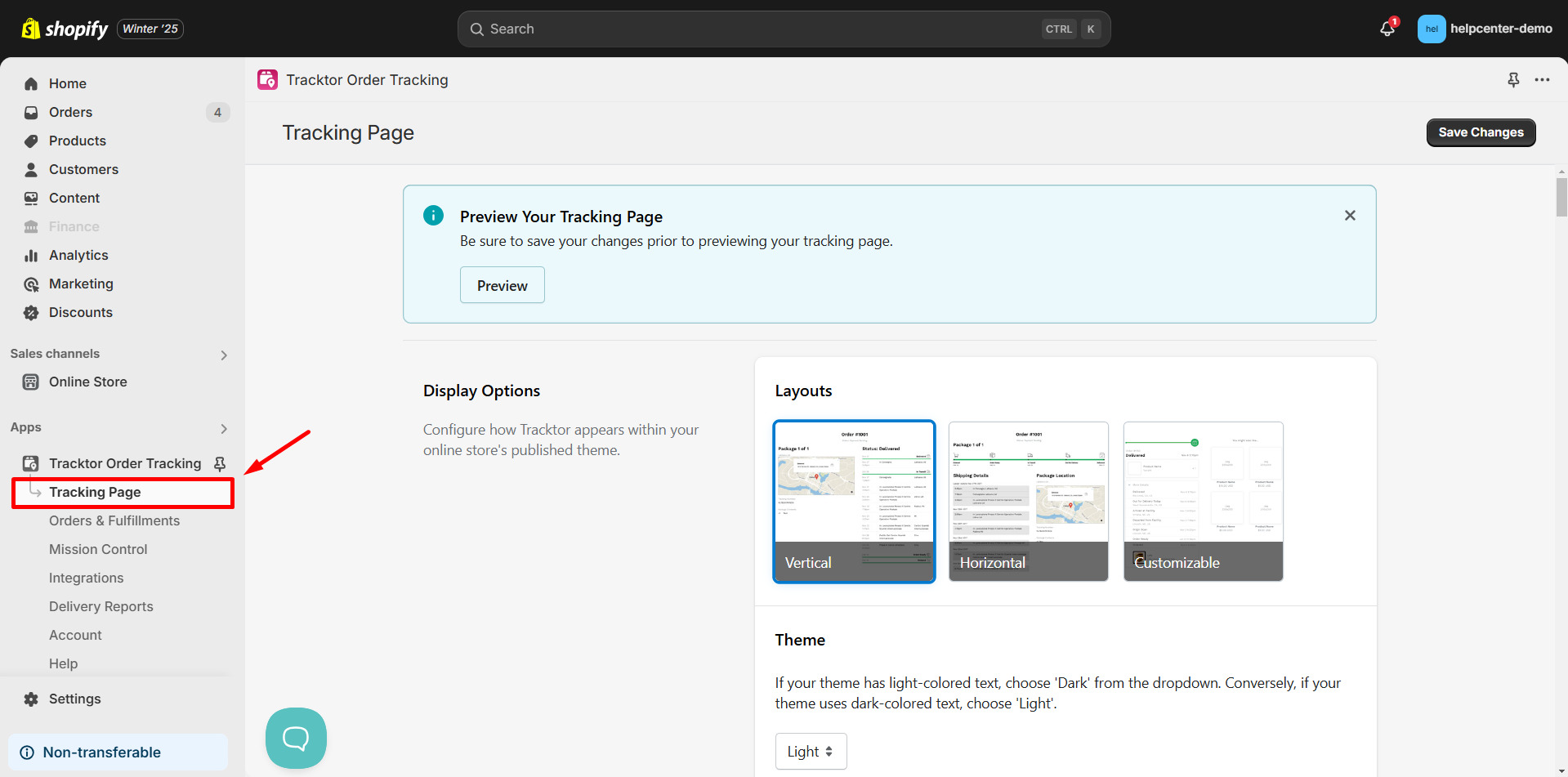Click the notification bell icon

coord(1387,29)
